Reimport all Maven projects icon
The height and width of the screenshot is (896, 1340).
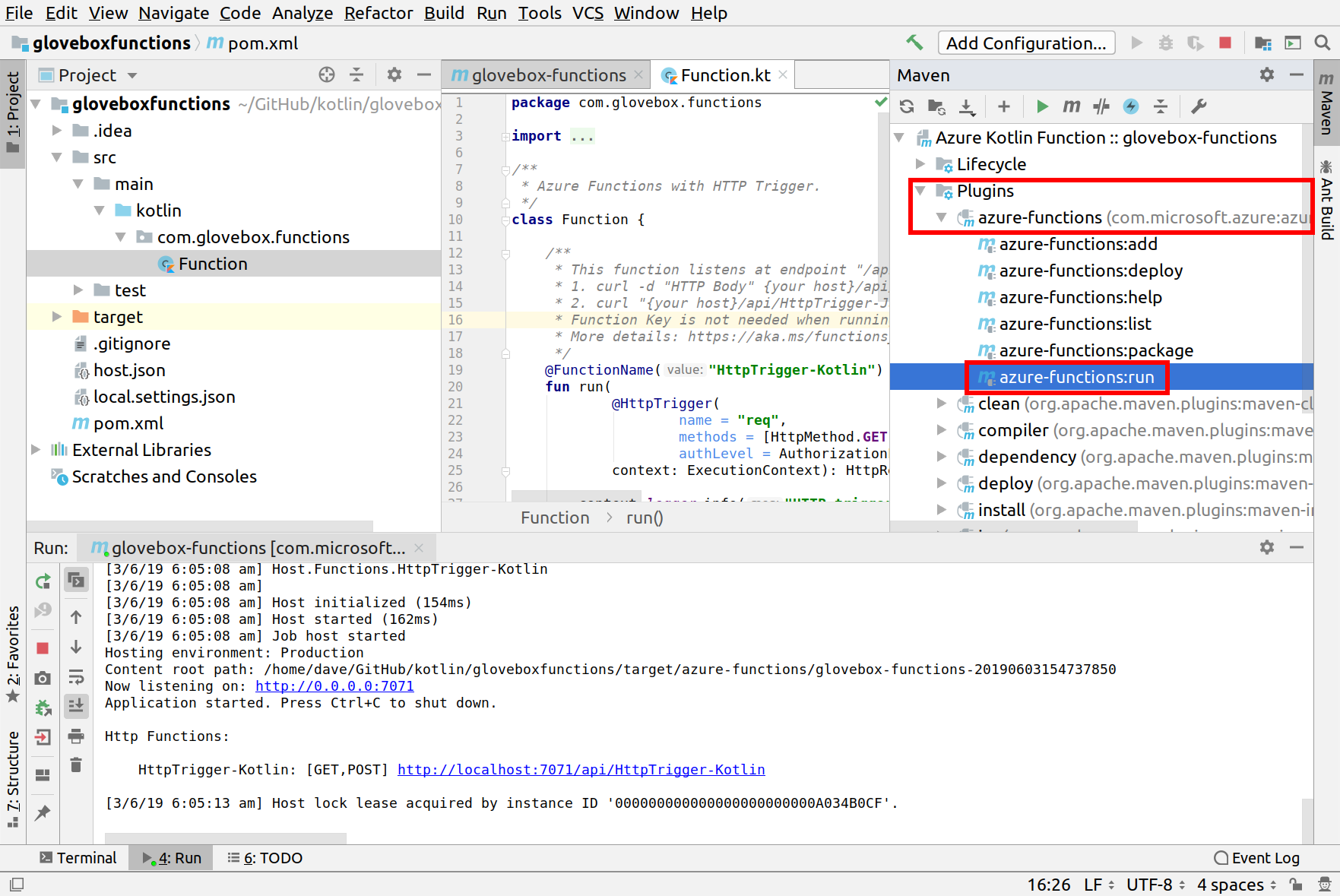coord(907,106)
